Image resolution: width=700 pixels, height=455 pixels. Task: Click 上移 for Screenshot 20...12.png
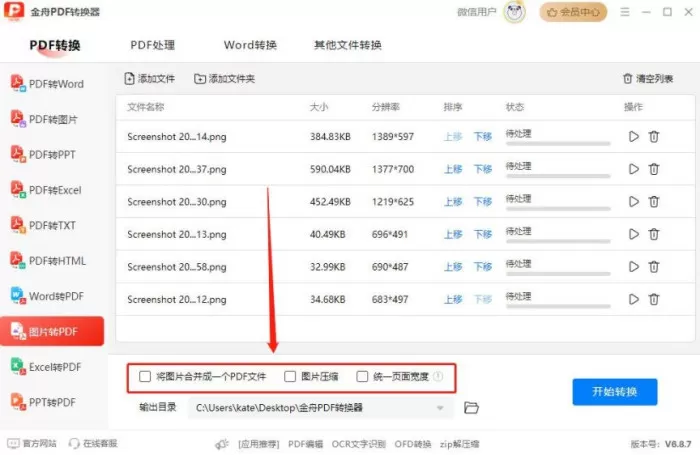(x=453, y=299)
